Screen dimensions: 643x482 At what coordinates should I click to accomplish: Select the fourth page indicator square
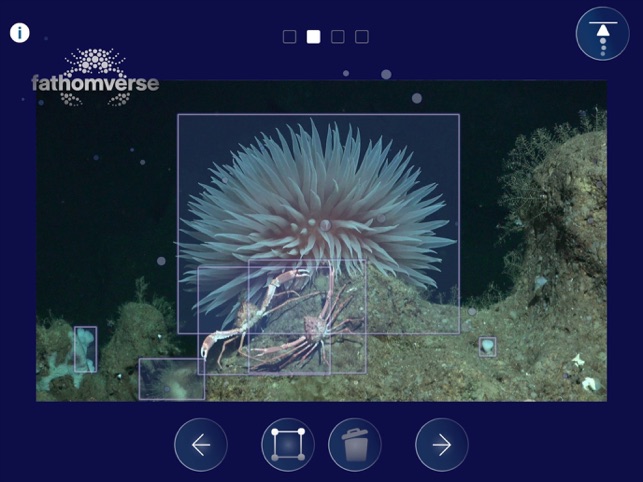(362, 37)
